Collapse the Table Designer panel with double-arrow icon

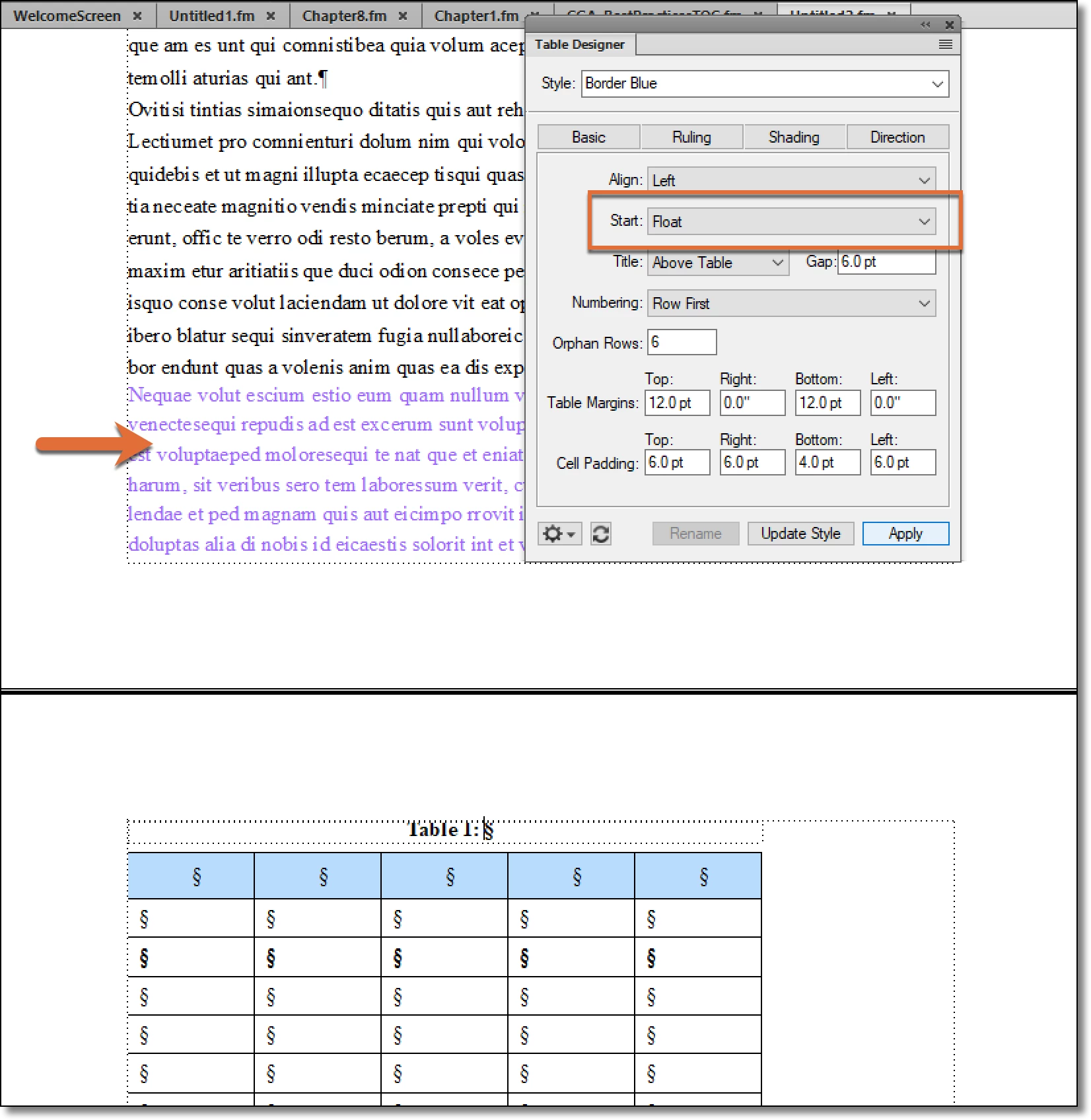coord(925,24)
